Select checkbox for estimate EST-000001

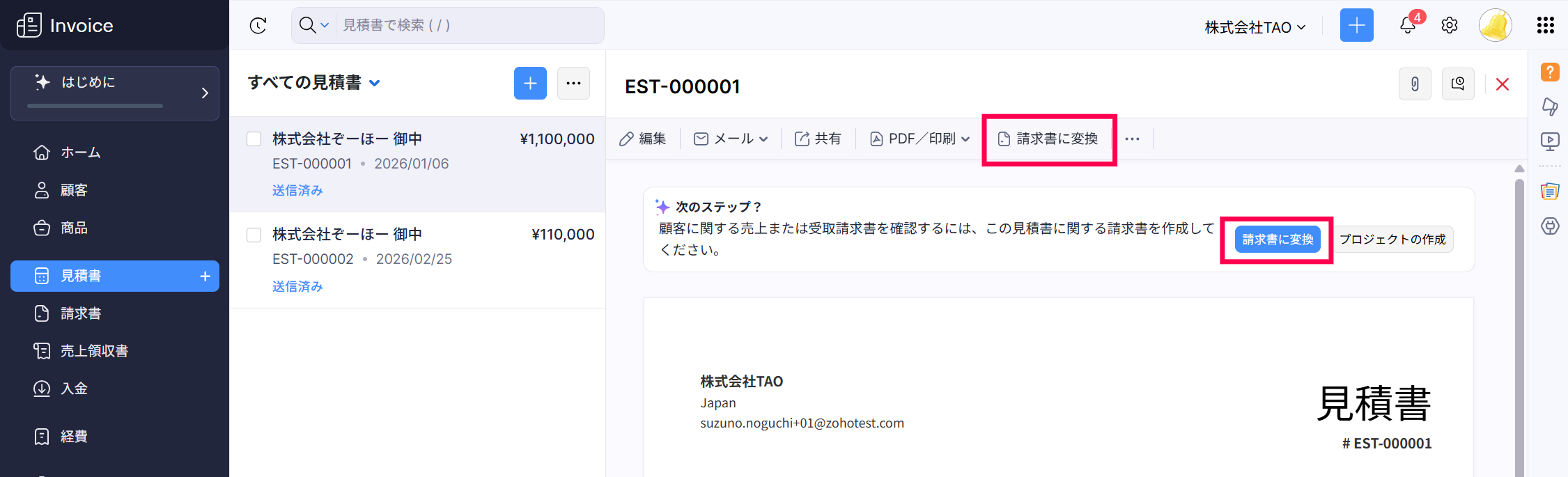point(254,139)
